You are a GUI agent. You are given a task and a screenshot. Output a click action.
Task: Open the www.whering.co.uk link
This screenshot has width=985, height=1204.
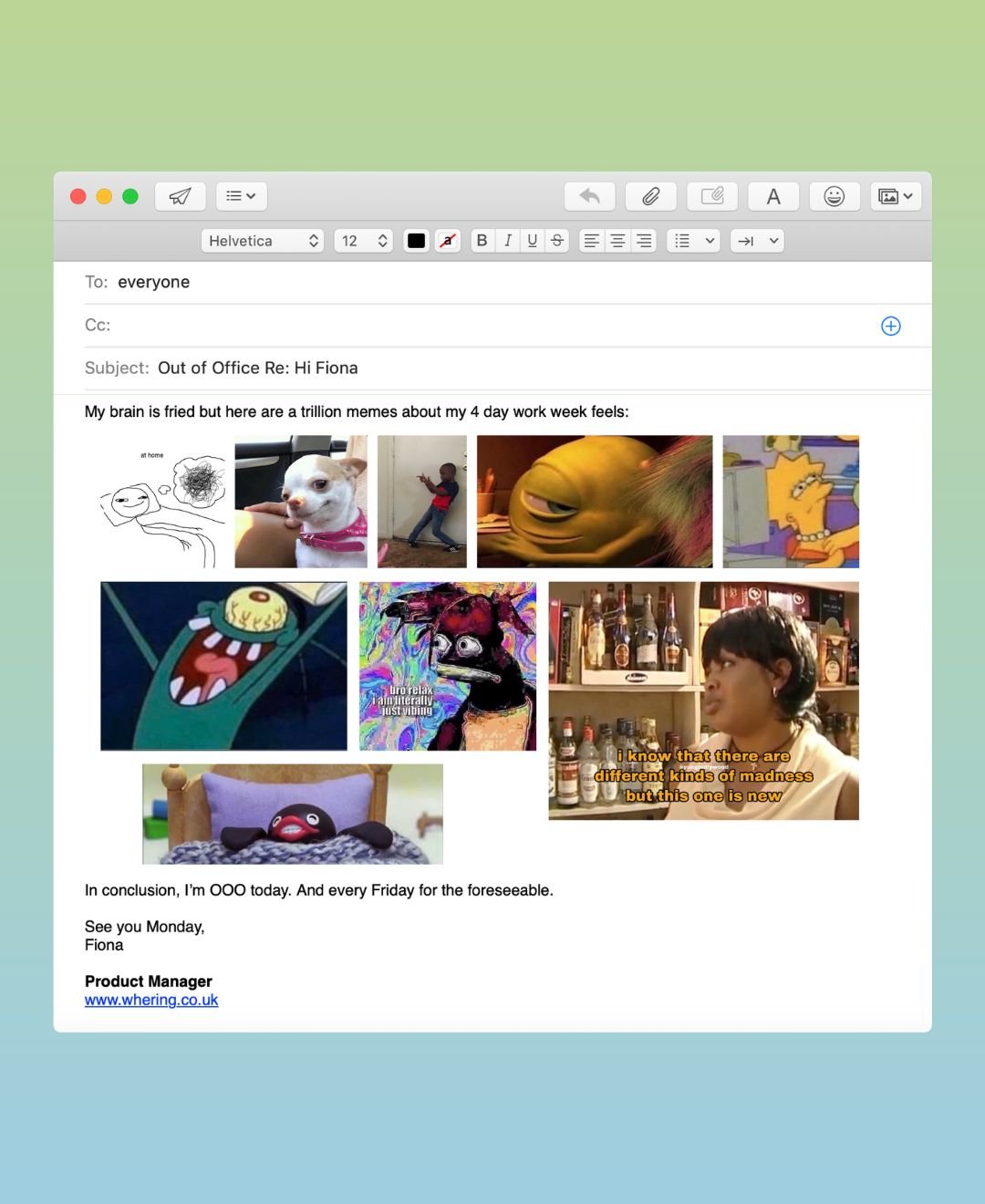[x=151, y=1001]
